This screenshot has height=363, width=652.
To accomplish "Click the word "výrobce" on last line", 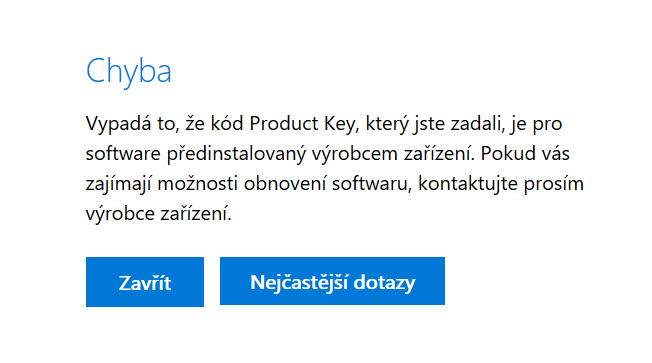I will click(114, 214).
